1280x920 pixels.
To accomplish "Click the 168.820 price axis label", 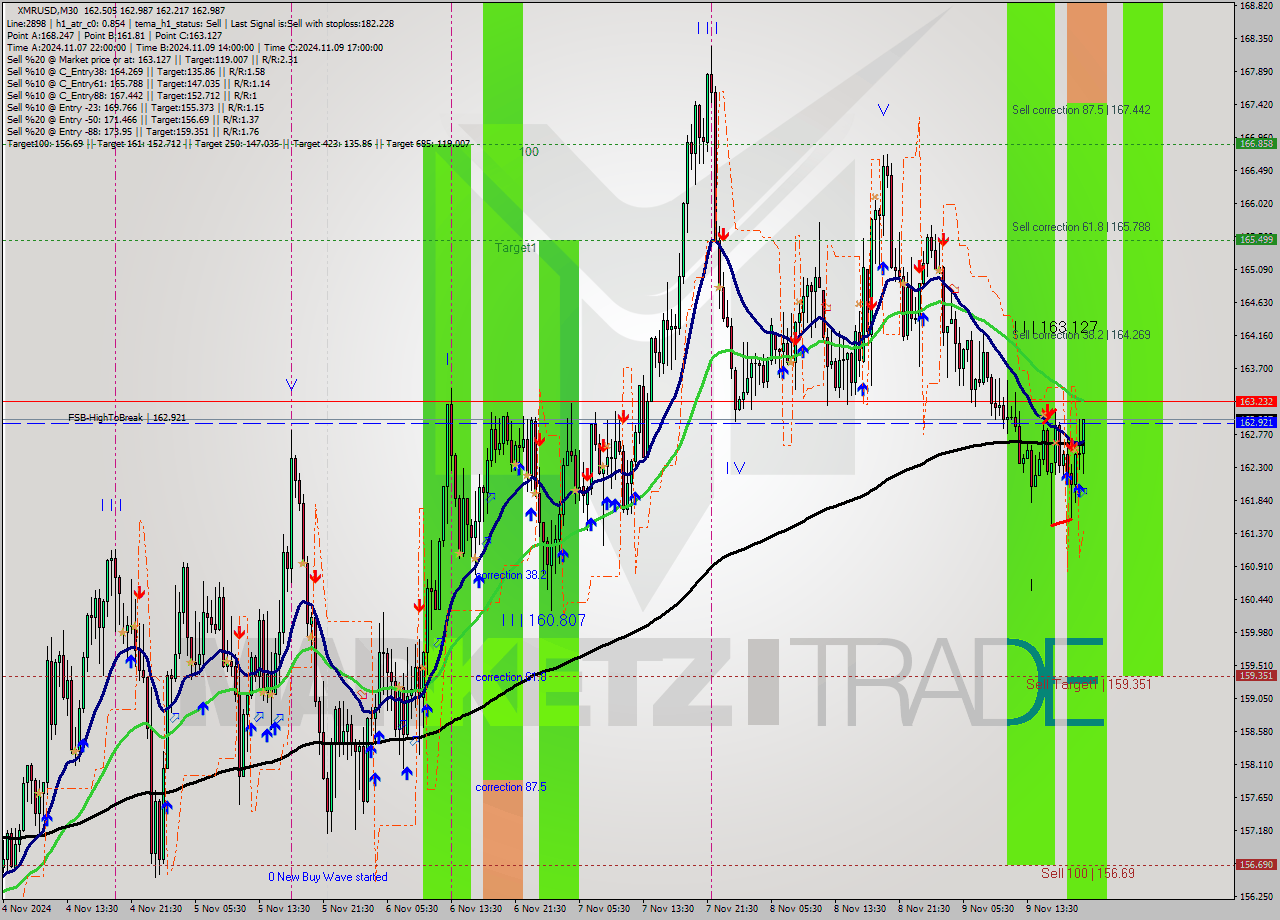I will coord(1256,6).
